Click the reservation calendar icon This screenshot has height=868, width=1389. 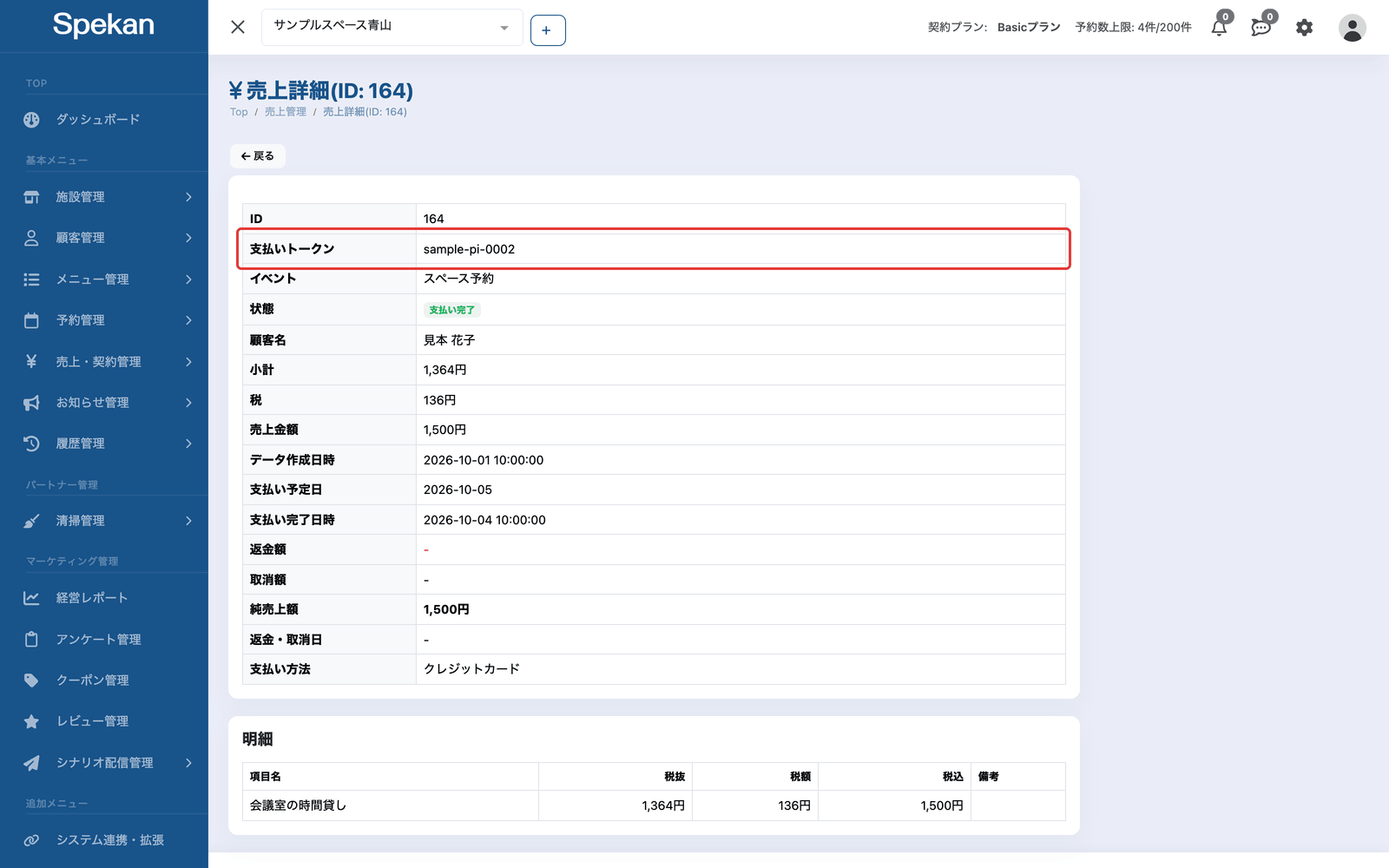tap(31, 320)
